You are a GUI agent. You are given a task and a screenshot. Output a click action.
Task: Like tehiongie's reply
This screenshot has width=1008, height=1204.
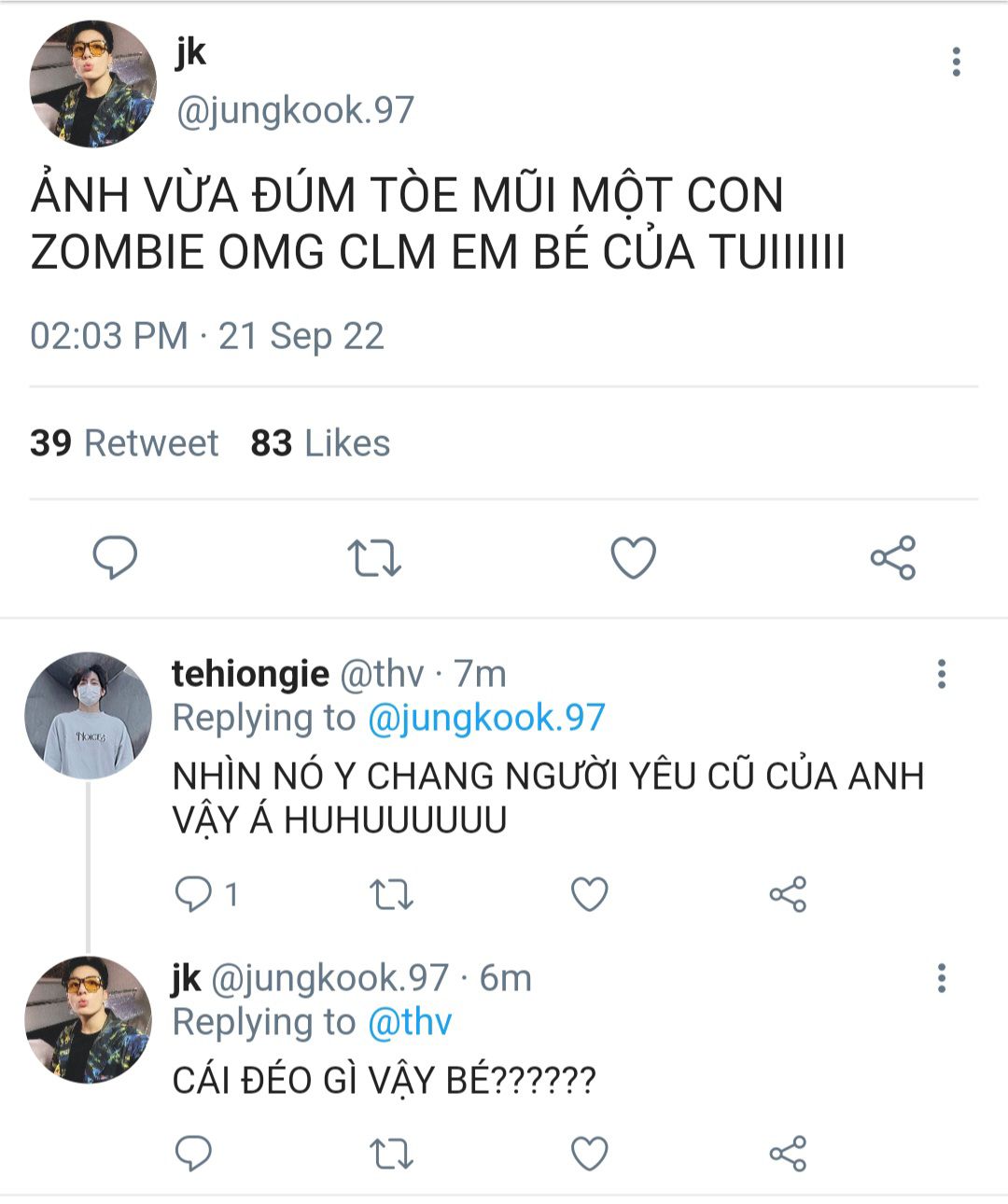[590, 894]
